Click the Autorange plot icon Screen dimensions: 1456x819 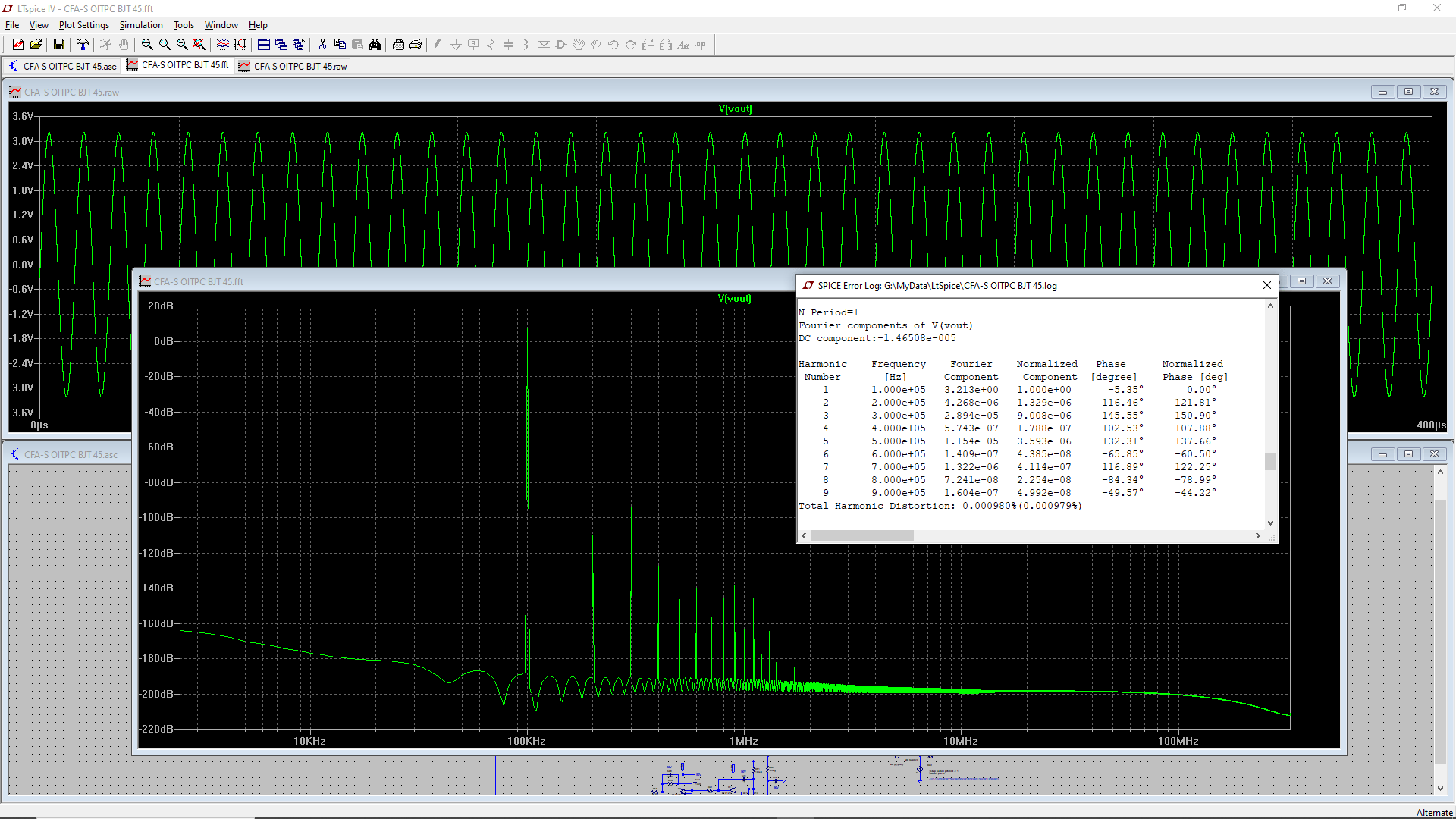(x=223, y=45)
